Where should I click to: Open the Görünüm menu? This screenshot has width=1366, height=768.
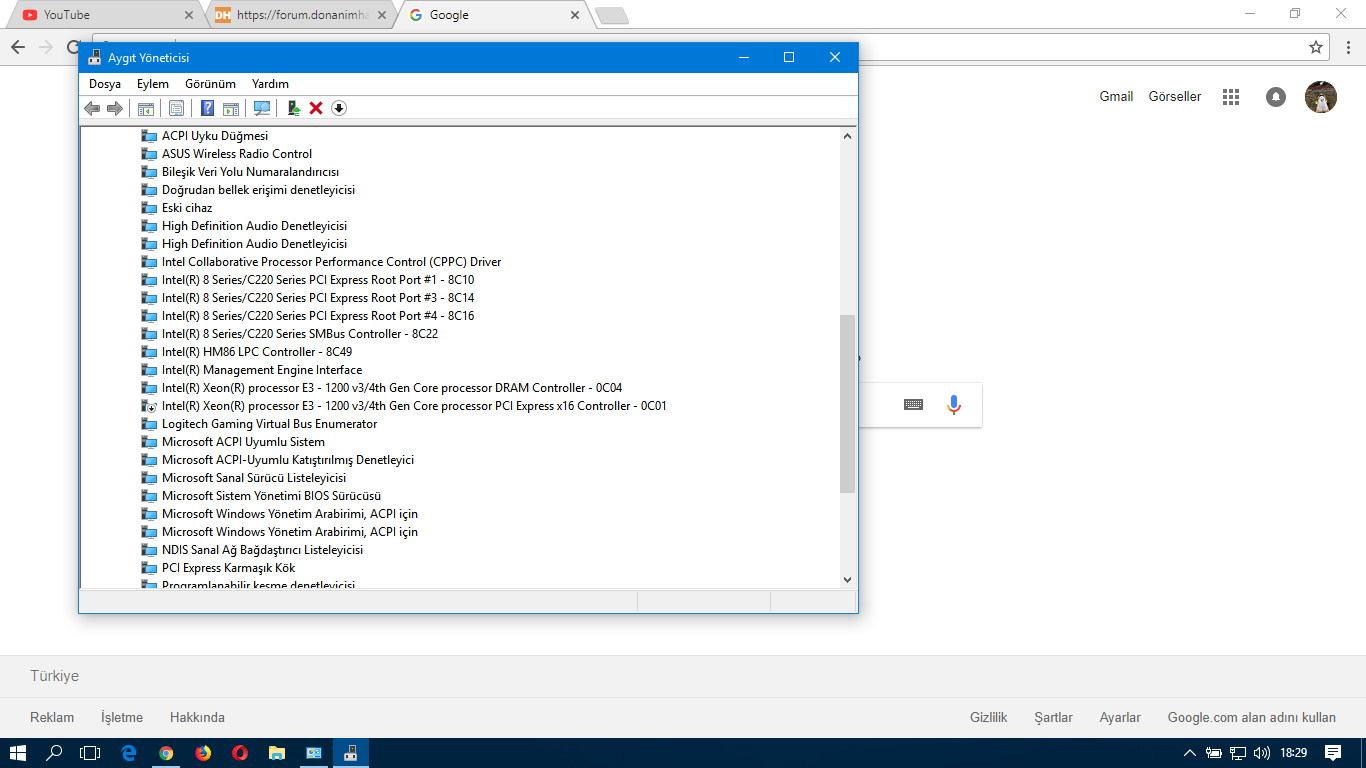(x=210, y=84)
